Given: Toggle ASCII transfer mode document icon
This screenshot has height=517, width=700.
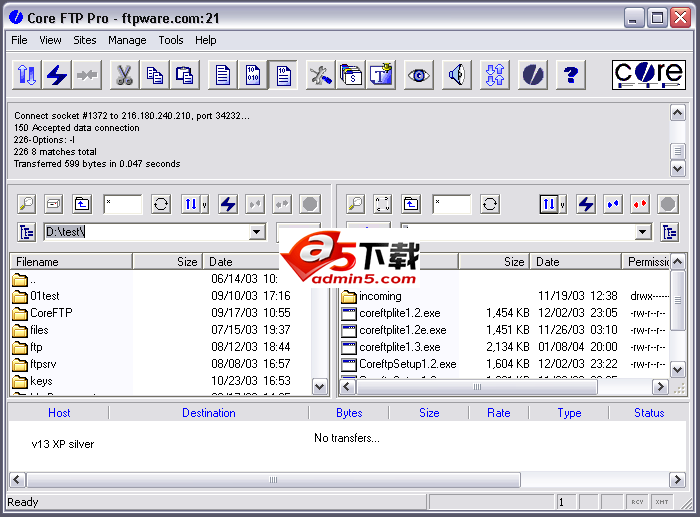Looking at the screenshot, I should [223, 75].
